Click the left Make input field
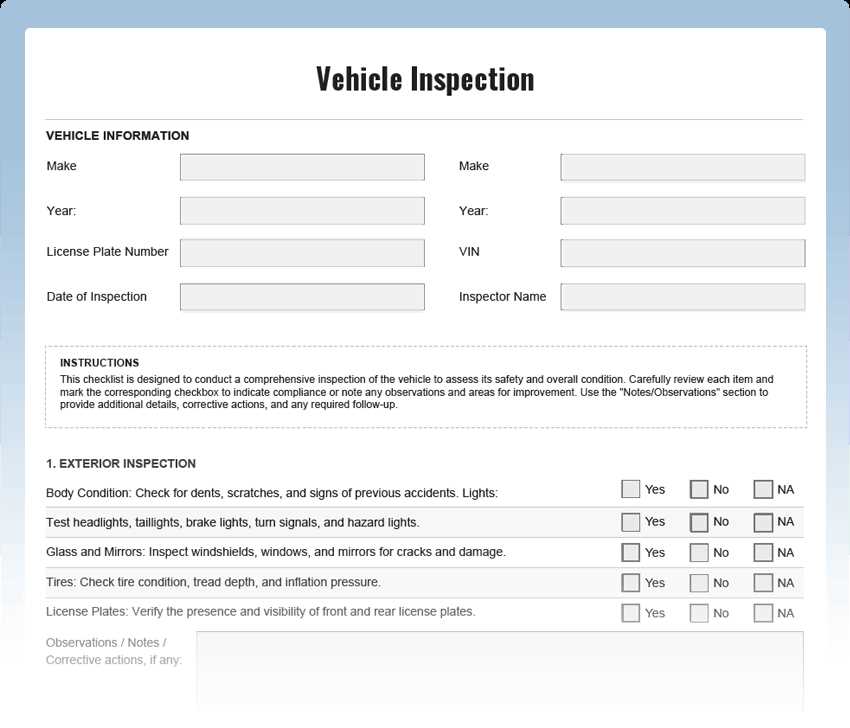The height and width of the screenshot is (728, 850). click(x=302, y=167)
